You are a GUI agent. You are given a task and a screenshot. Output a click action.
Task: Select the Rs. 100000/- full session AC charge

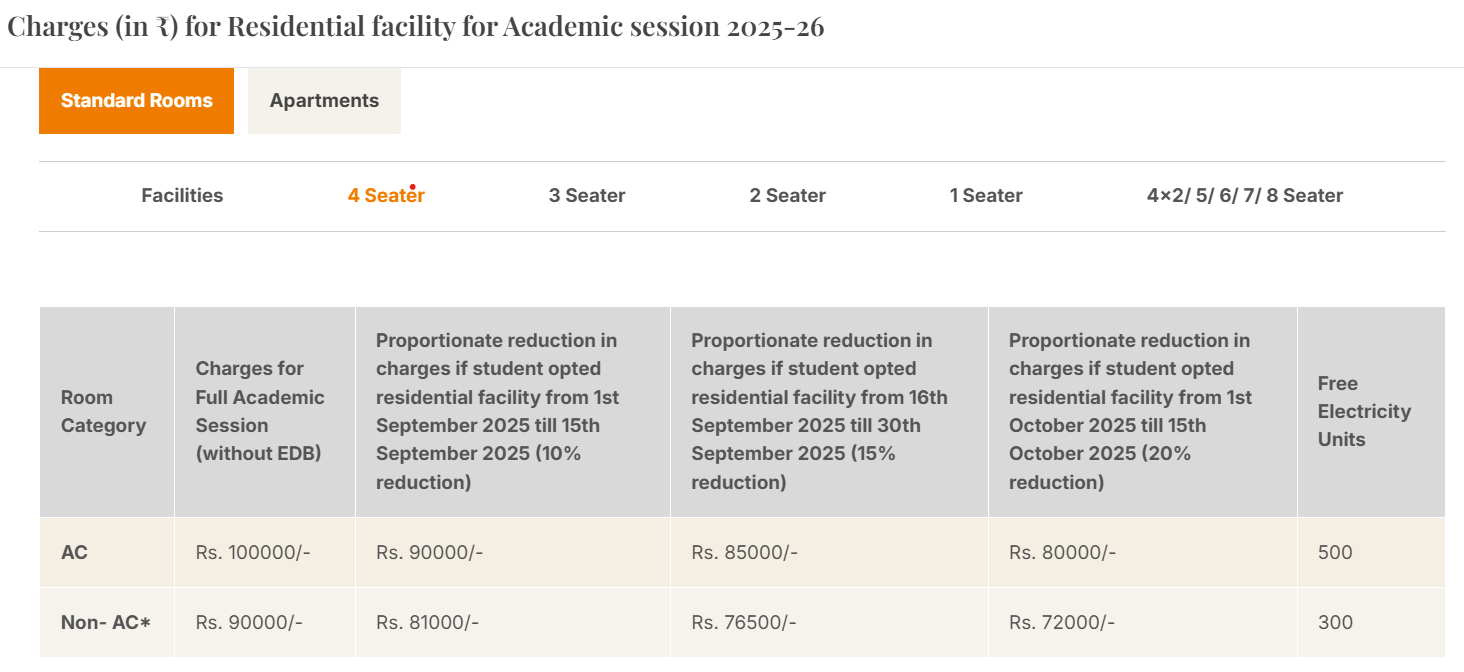click(249, 551)
